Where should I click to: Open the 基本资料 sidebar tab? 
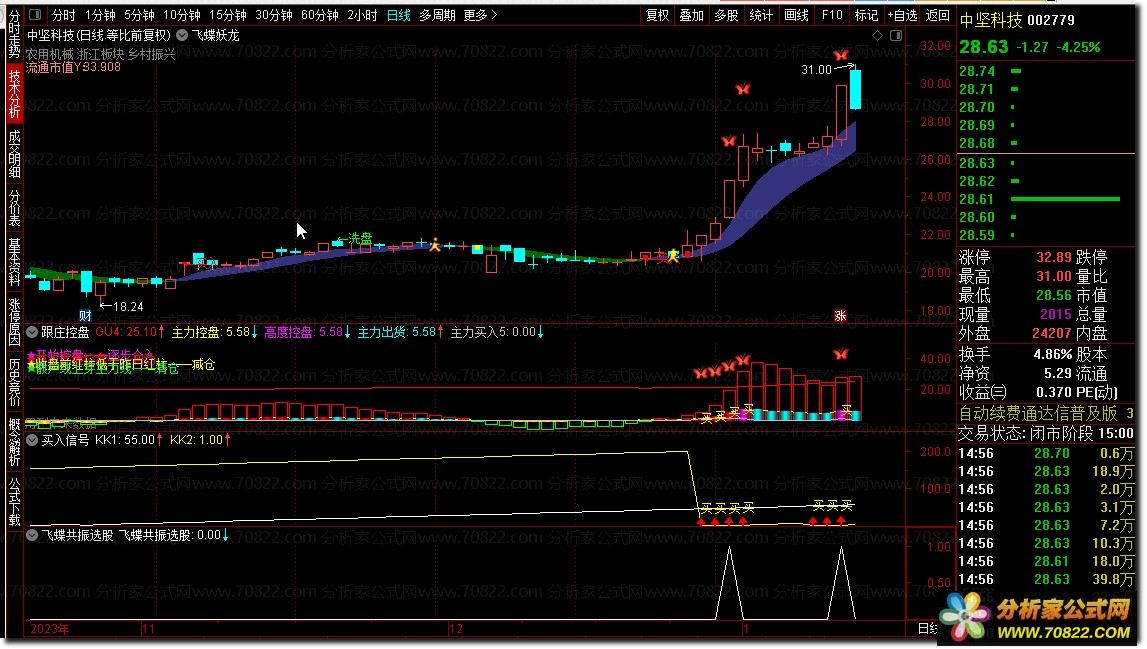click(x=14, y=261)
